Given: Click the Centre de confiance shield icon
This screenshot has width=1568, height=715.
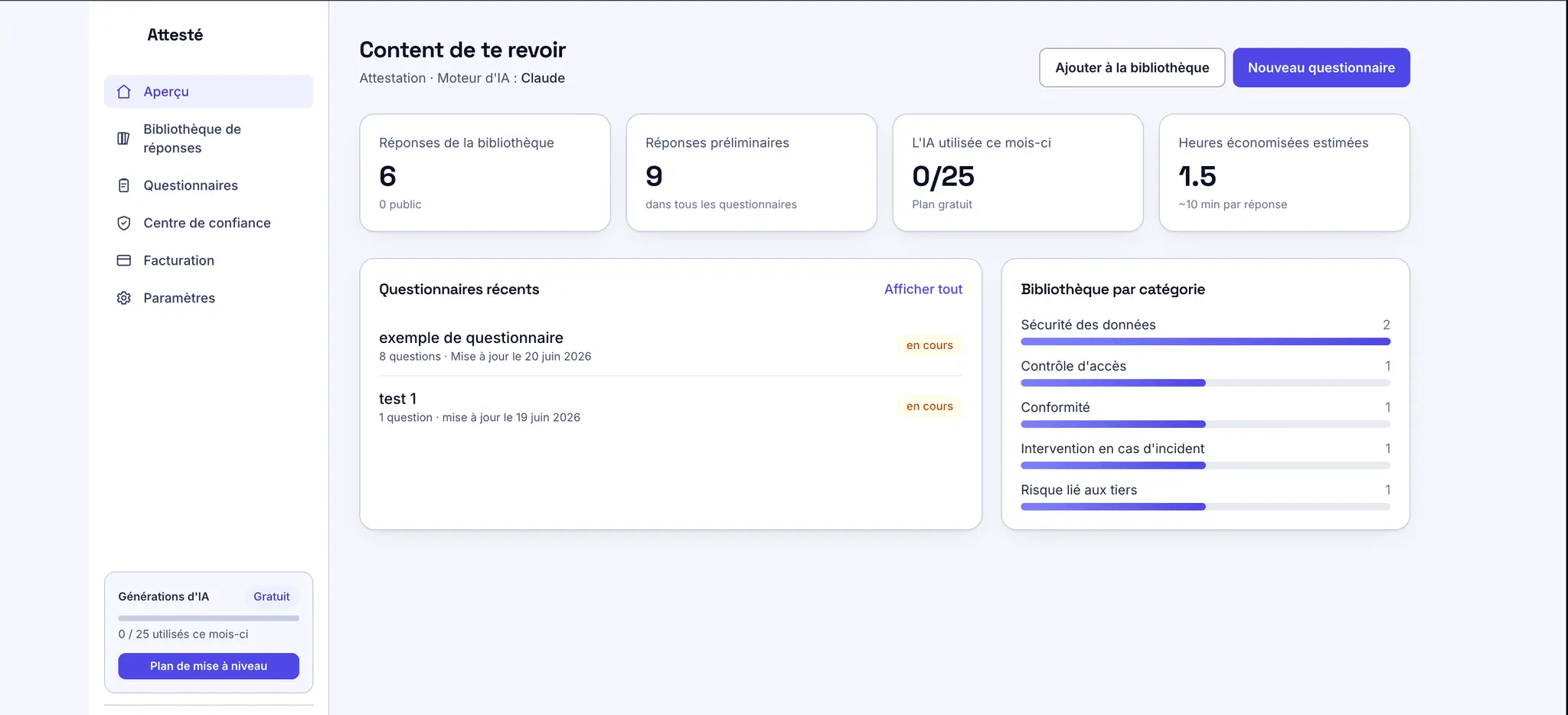Looking at the screenshot, I should pos(124,223).
